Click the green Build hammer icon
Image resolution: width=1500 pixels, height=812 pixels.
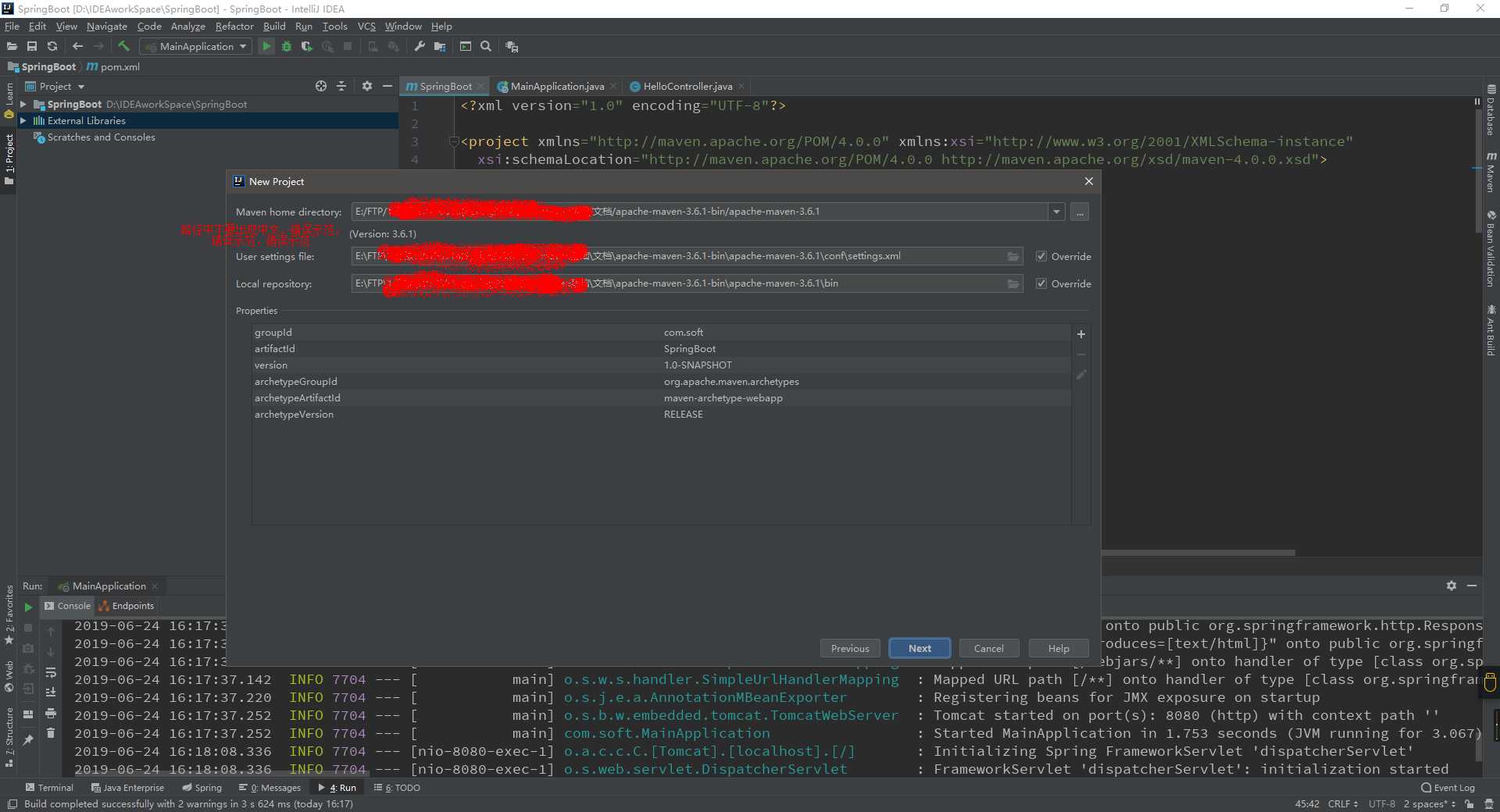click(x=123, y=47)
